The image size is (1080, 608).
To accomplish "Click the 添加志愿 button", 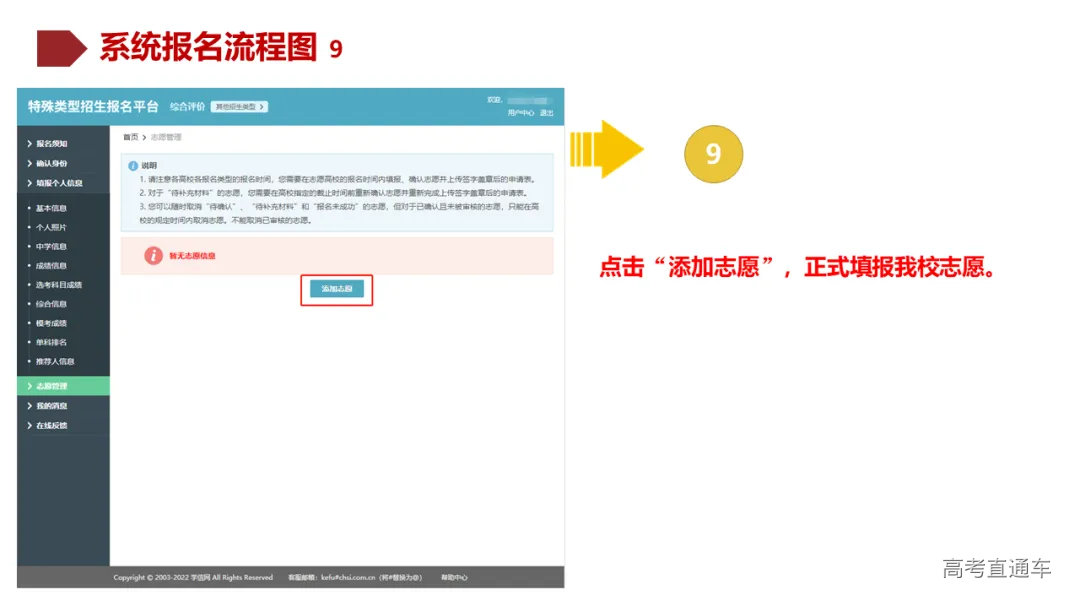I will tap(336, 290).
